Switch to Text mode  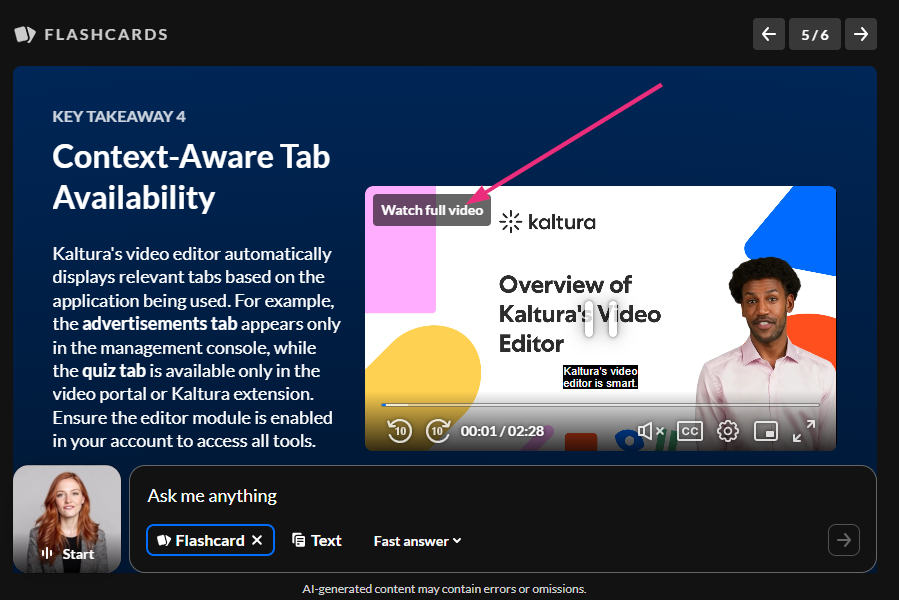pyautogui.click(x=317, y=540)
